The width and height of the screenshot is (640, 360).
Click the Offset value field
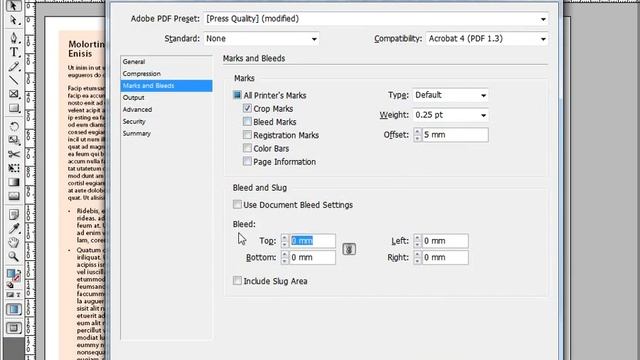point(455,135)
